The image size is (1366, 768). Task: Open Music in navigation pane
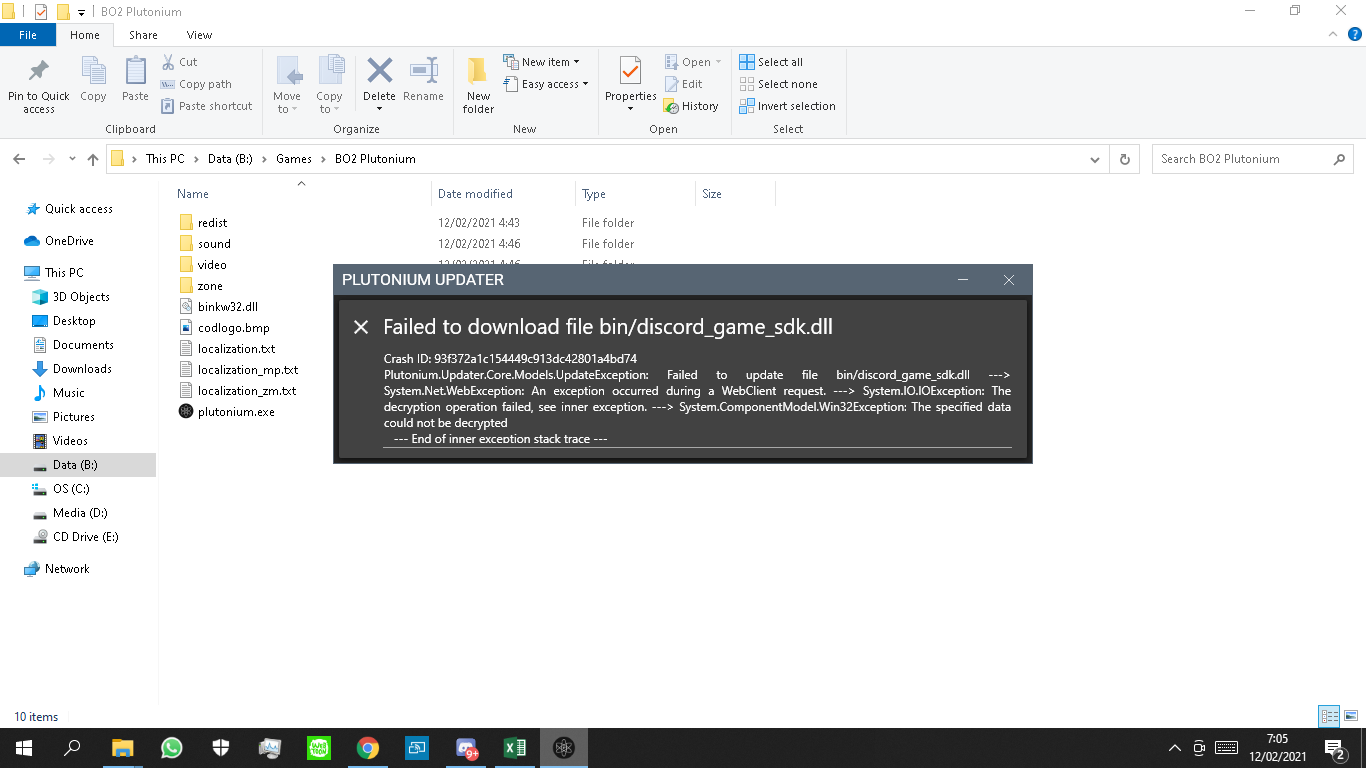tap(68, 393)
